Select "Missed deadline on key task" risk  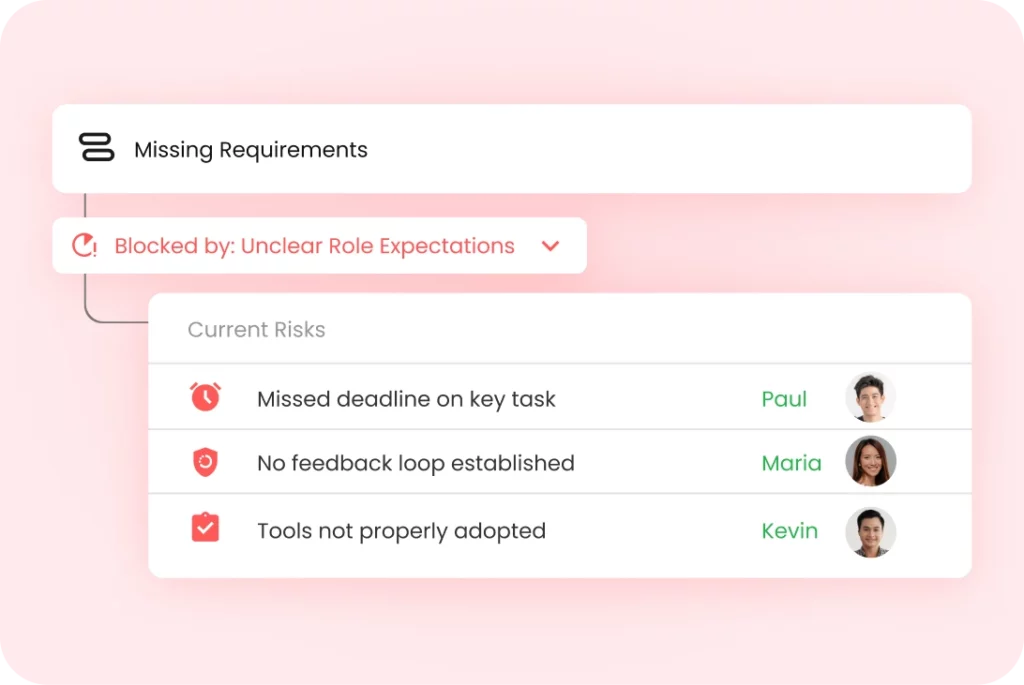click(406, 399)
